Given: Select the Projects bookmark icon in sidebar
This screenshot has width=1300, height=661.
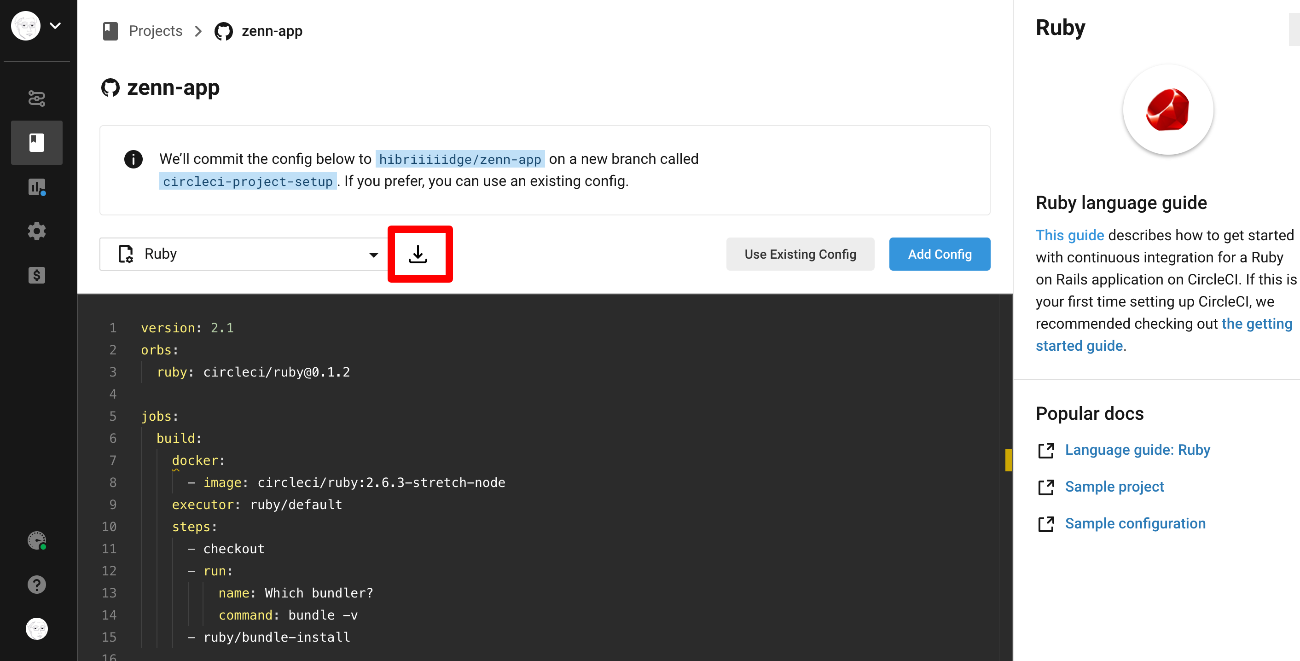Looking at the screenshot, I should coord(36,142).
